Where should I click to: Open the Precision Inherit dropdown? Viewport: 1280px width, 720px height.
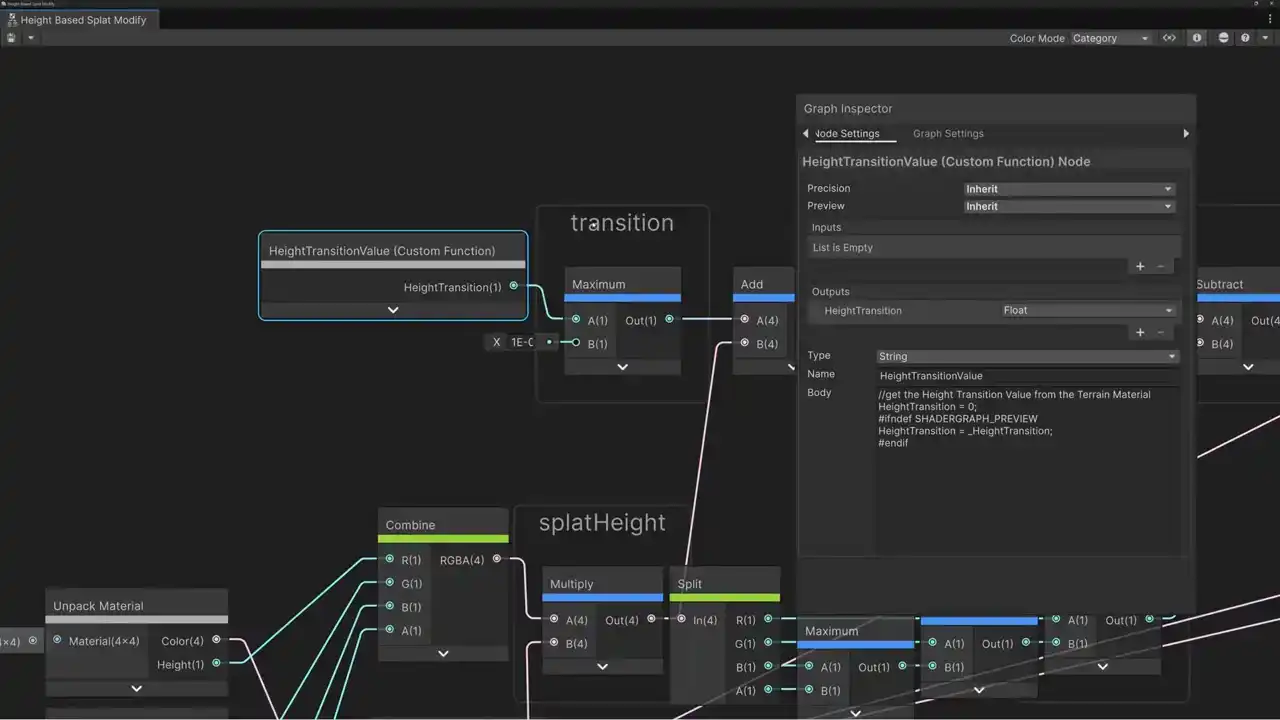coord(1068,189)
